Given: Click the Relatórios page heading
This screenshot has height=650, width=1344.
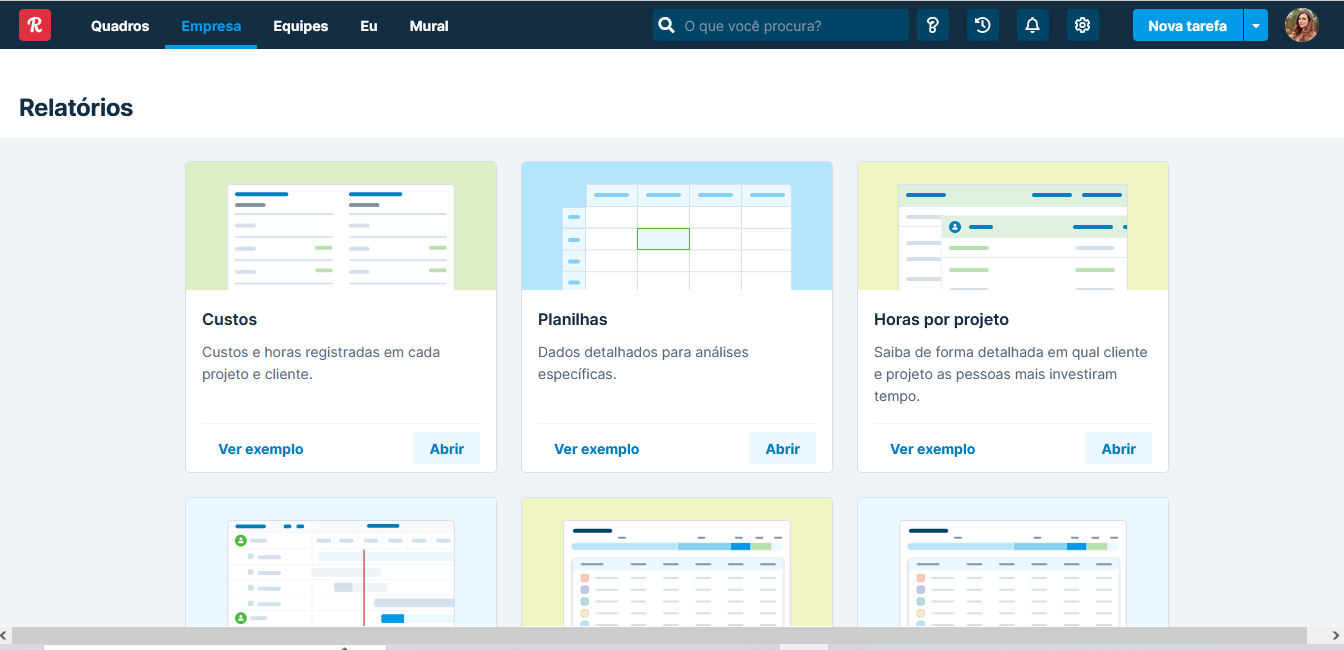Looking at the screenshot, I should pyautogui.click(x=76, y=108).
